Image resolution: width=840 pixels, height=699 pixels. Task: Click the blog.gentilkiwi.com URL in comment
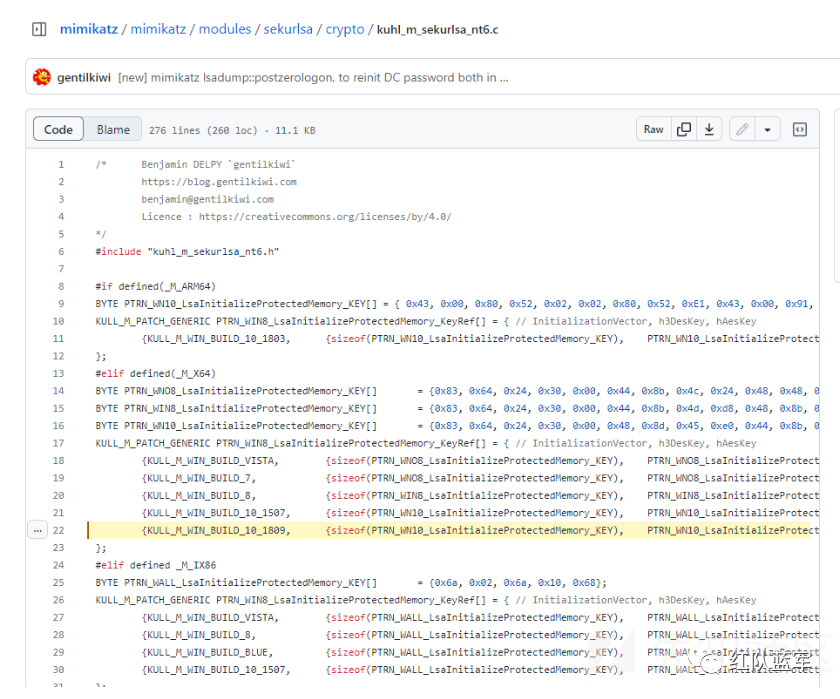[219, 182]
